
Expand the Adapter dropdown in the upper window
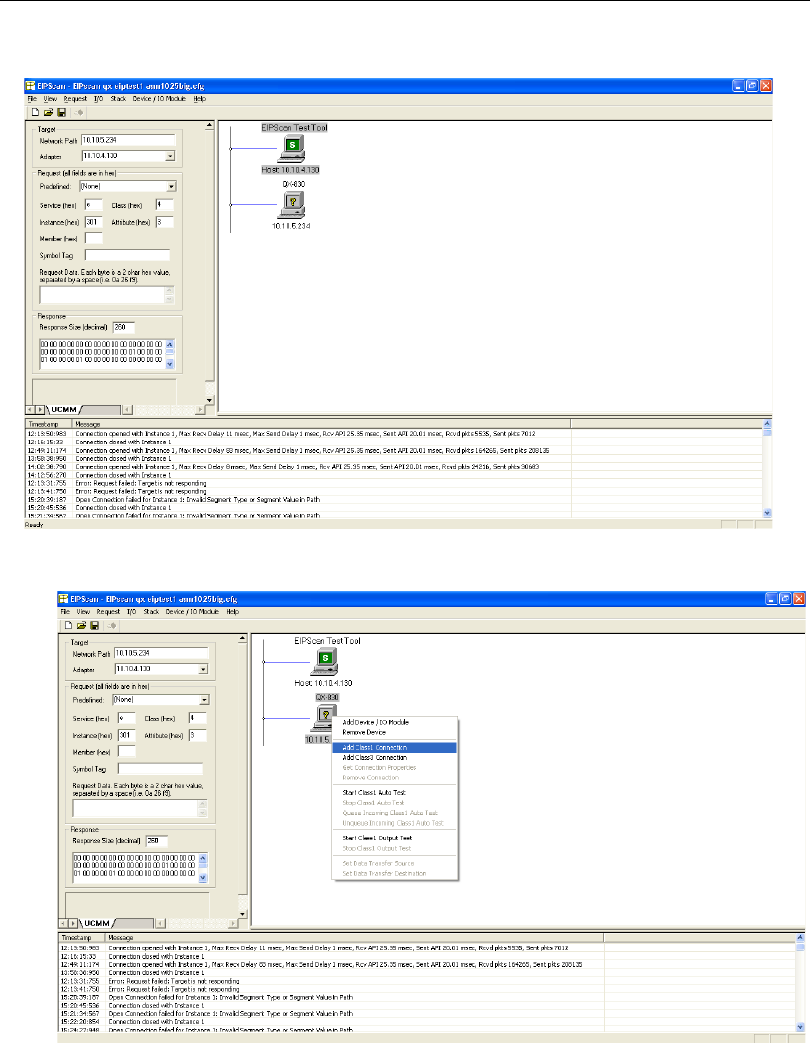tap(169, 156)
